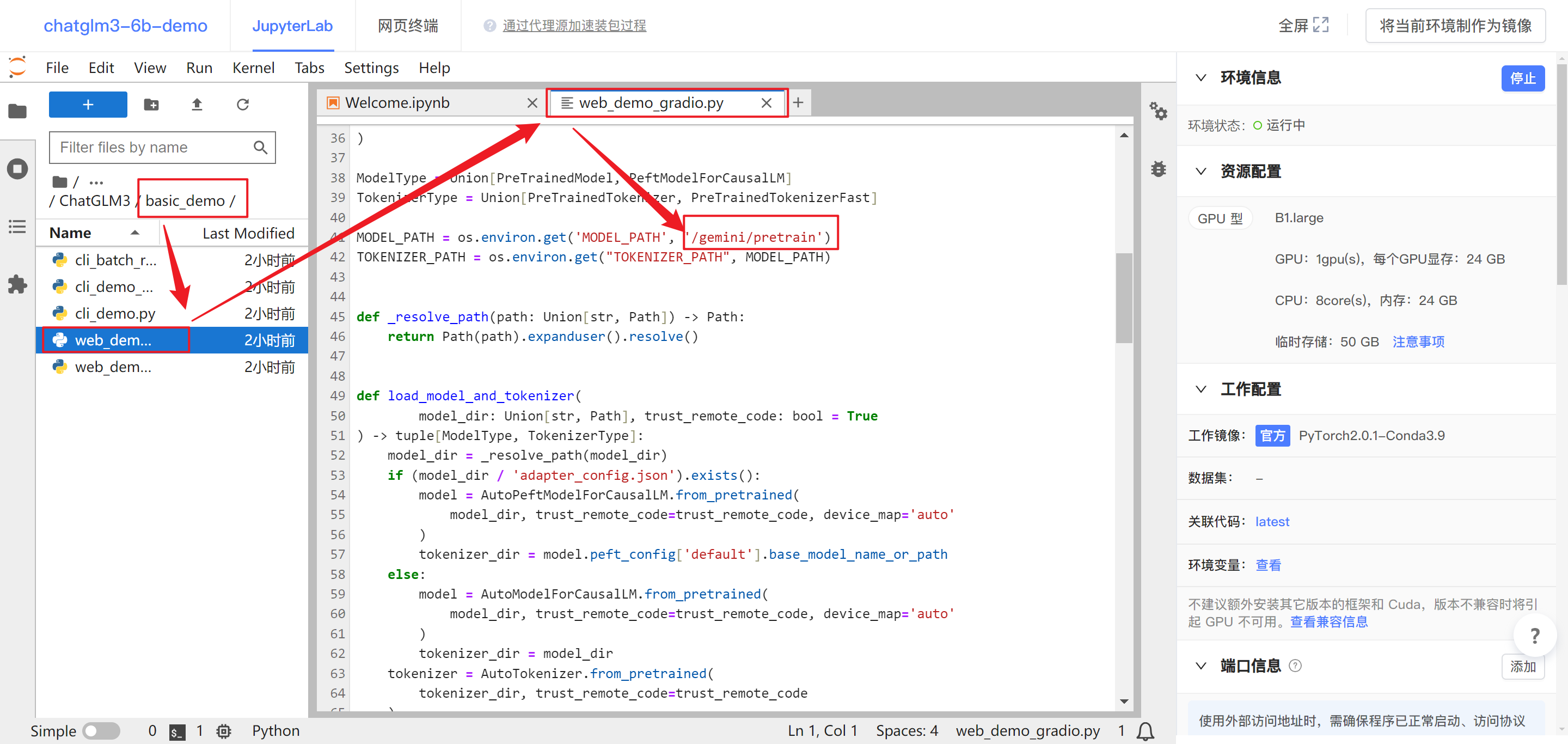This screenshot has height=744, width=1568.
Task: Refresh the file browser list
Action: tap(243, 105)
